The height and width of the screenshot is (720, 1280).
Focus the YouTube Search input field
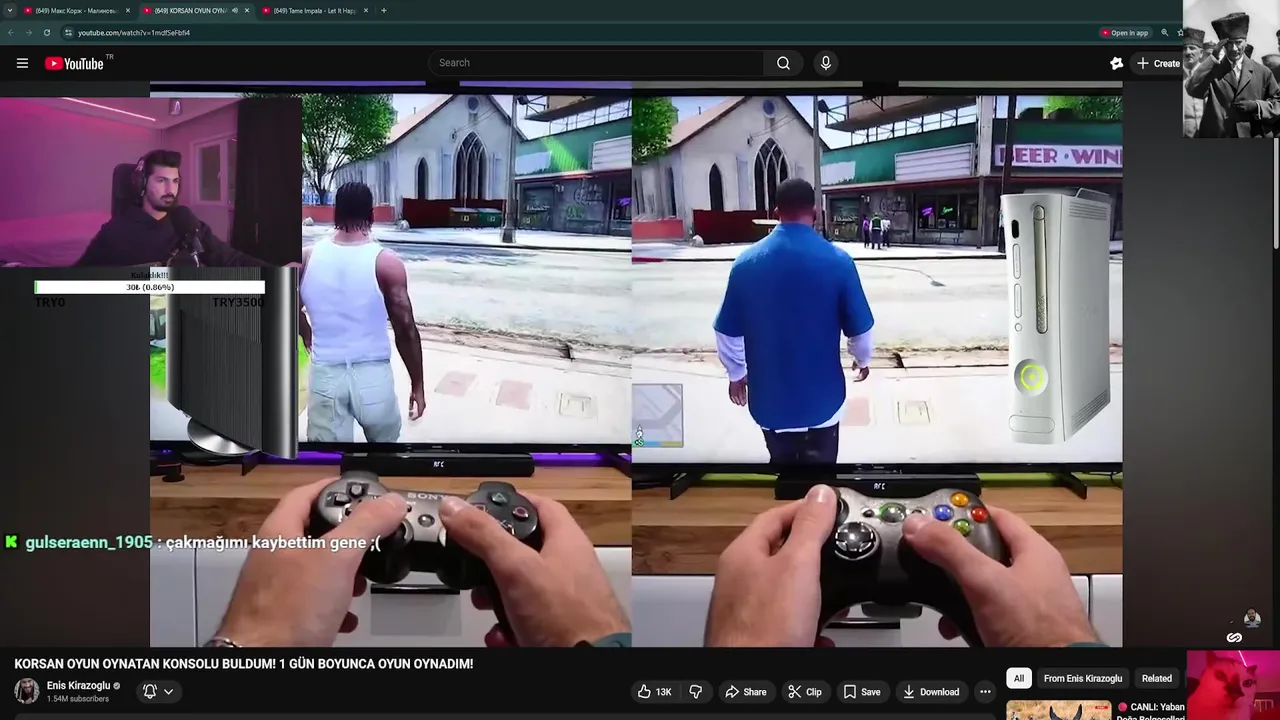tap(596, 63)
